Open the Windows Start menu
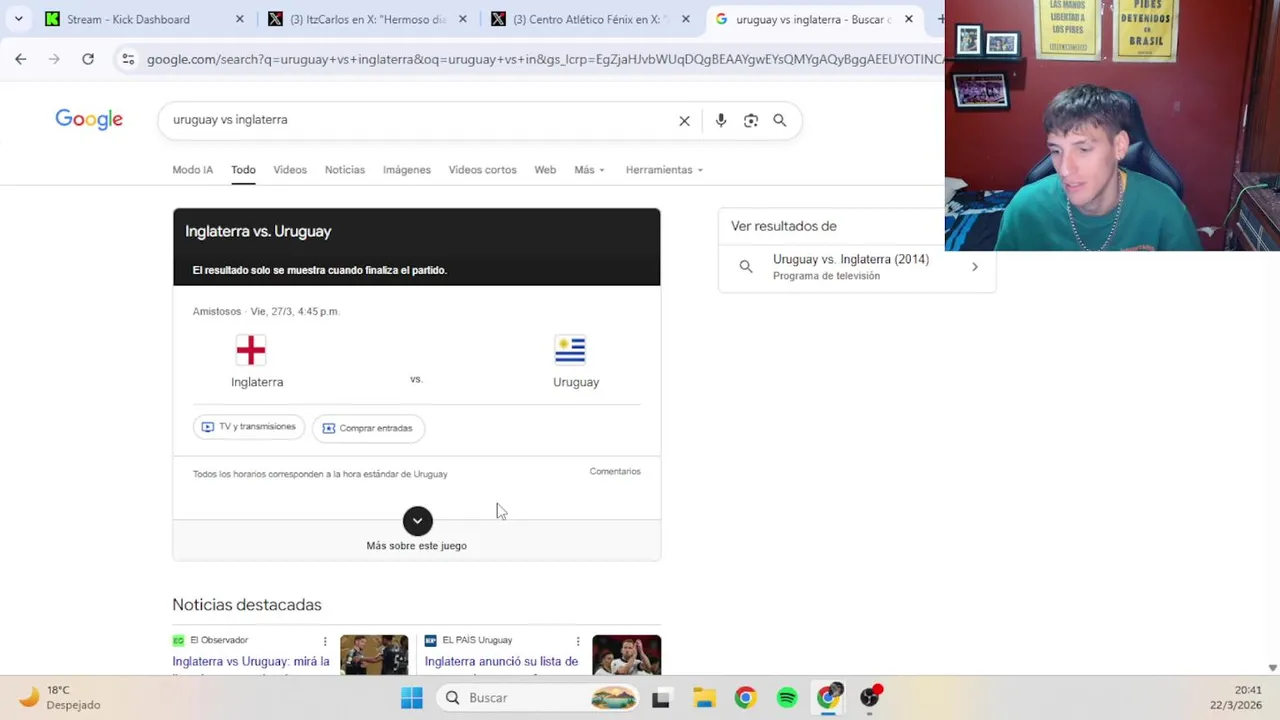Image resolution: width=1280 pixels, height=720 pixels. tap(412, 698)
